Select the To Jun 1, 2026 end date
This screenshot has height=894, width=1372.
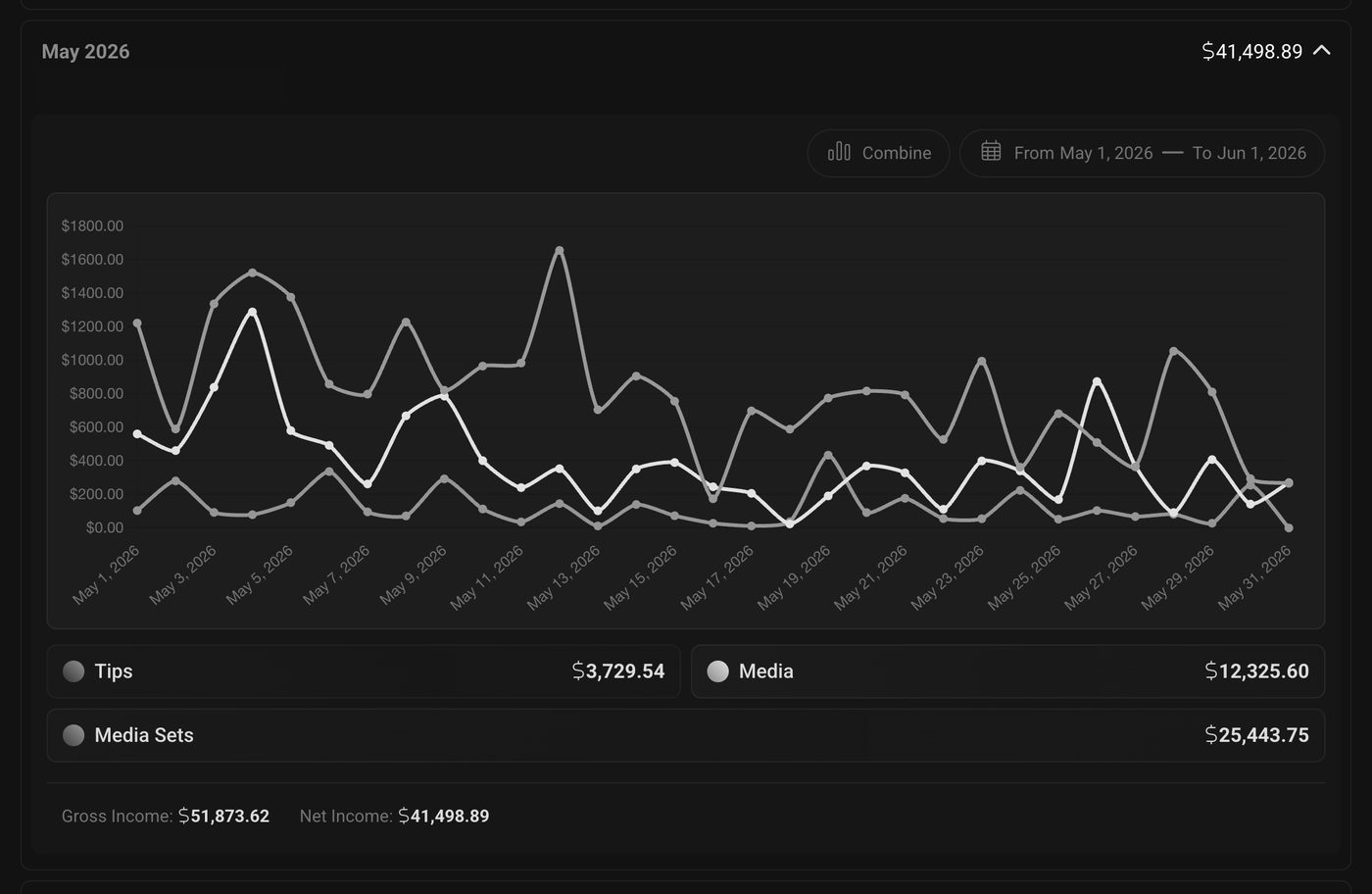[1249, 153]
